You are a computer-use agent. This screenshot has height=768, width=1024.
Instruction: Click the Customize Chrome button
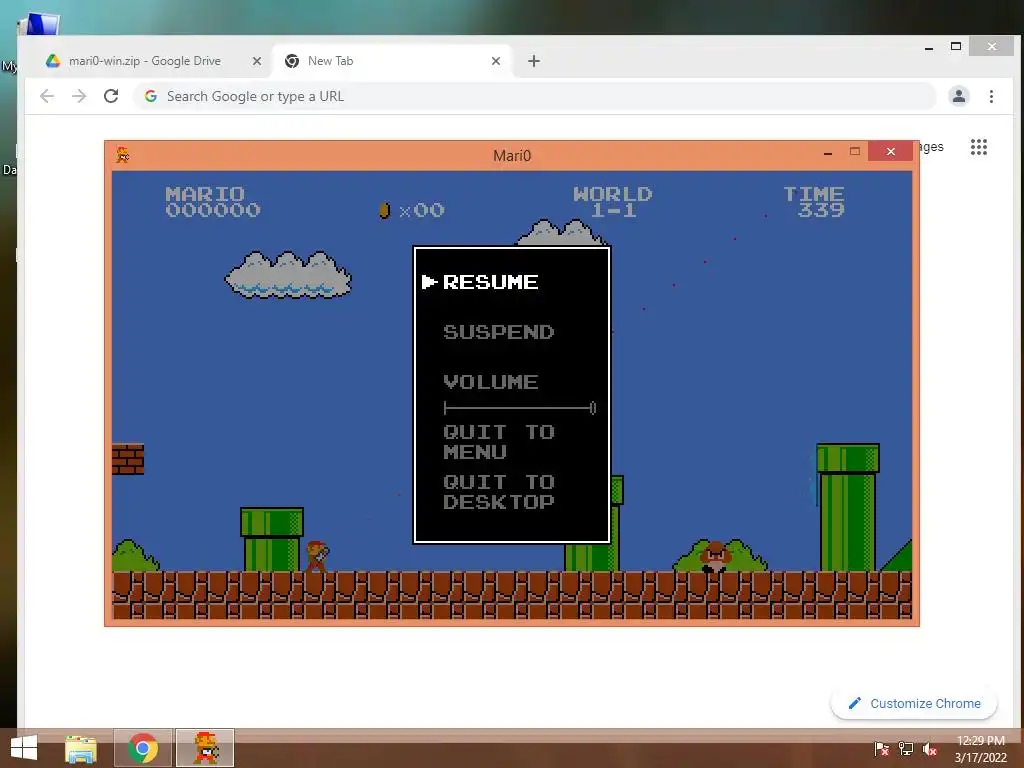coord(914,703)
